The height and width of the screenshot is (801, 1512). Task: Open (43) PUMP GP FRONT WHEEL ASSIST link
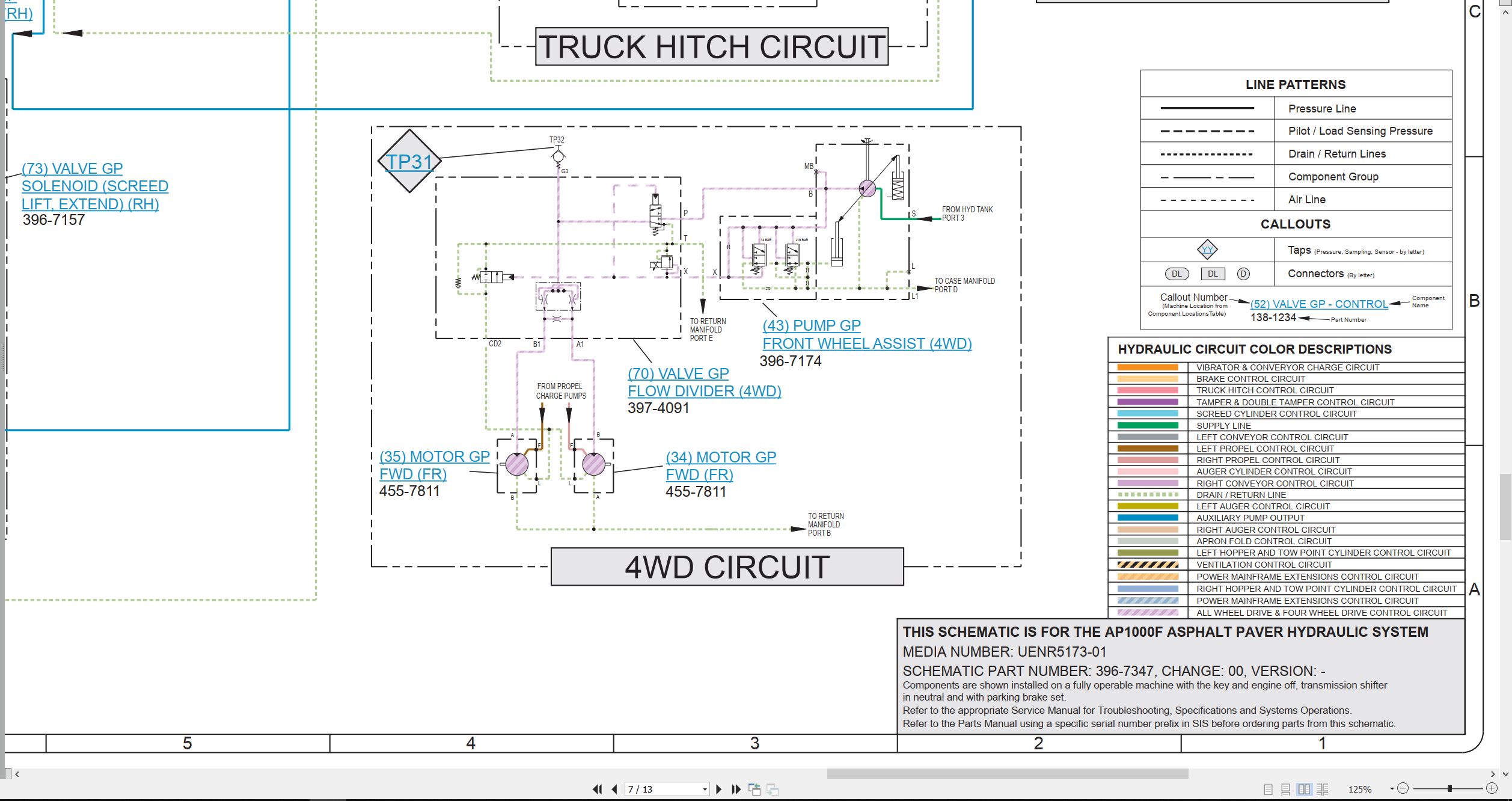[867, 334]
